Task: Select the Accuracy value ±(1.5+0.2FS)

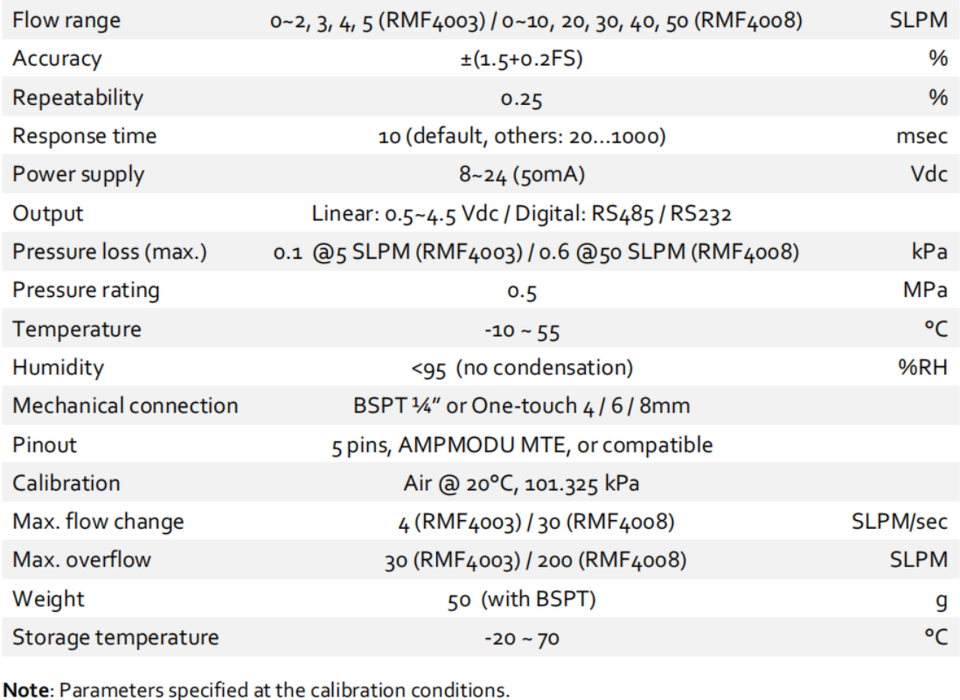Action: coord(521,59)
